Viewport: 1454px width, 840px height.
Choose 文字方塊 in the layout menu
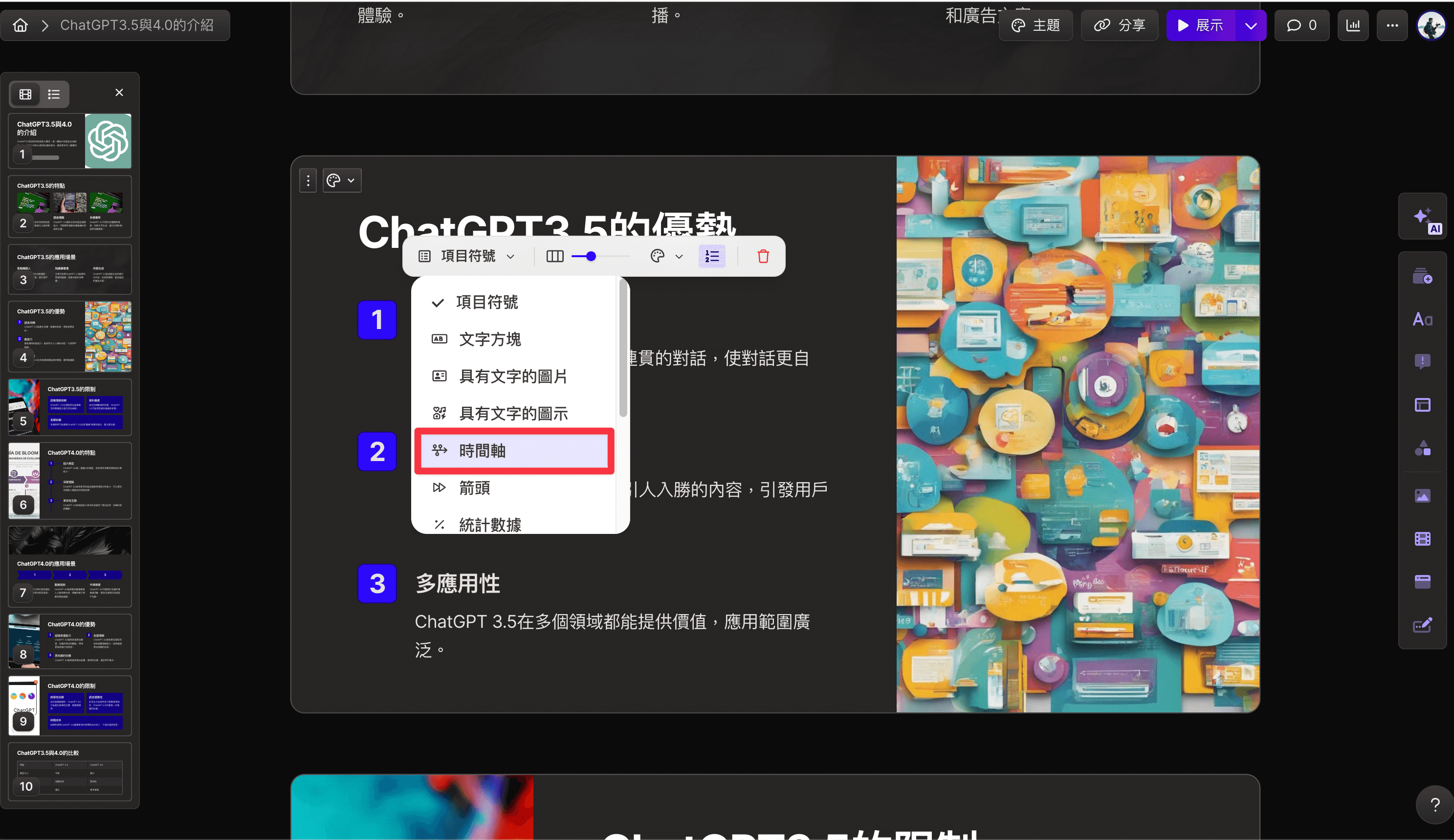click(489, 339)
